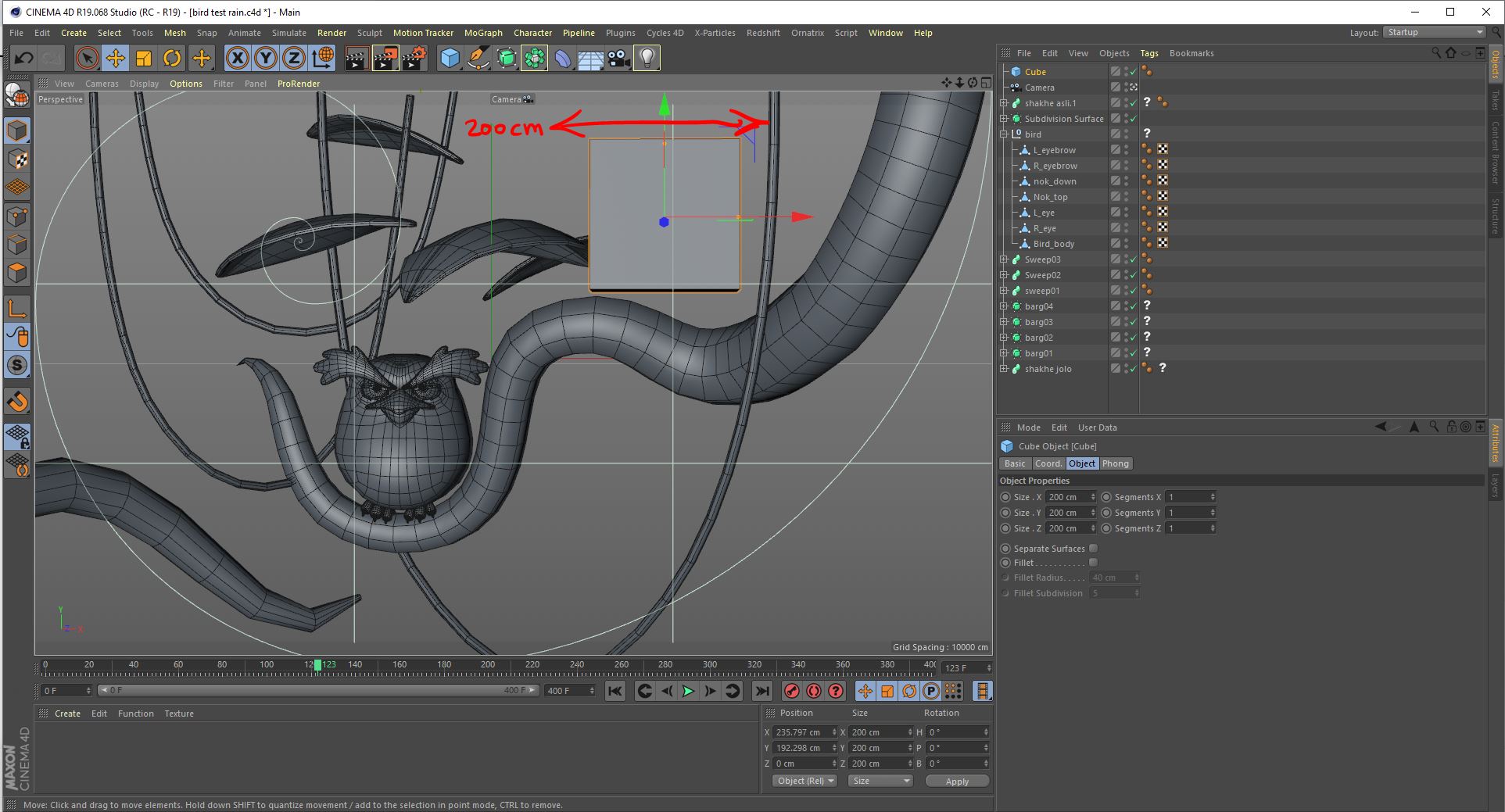This screenshot has height=812, width=1505.
Task: Render to Picture Viewer
Action: pyautogui.click(x=385, y=58)
